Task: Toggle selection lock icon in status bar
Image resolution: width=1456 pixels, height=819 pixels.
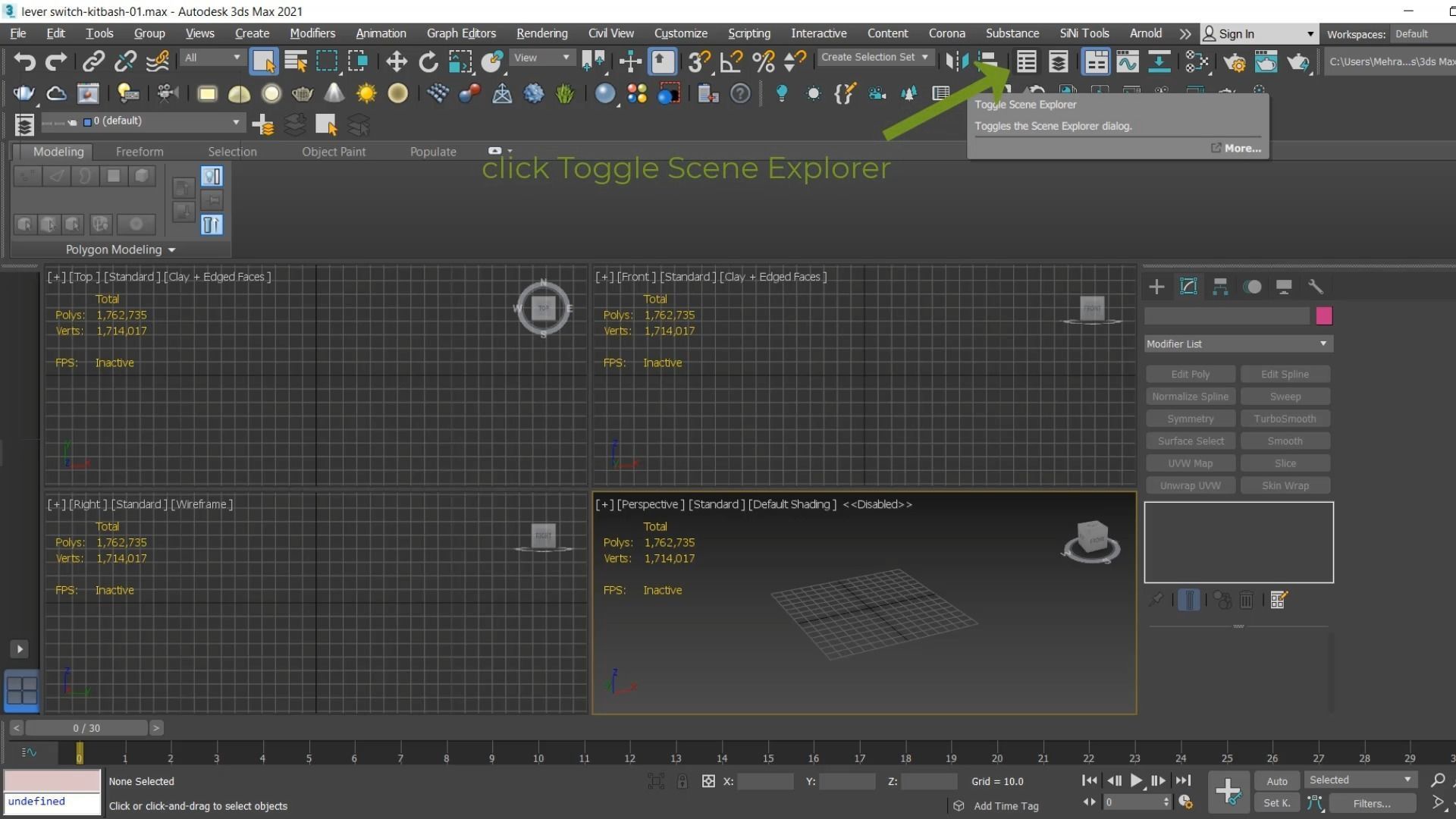Action: [x=682, y=781]
